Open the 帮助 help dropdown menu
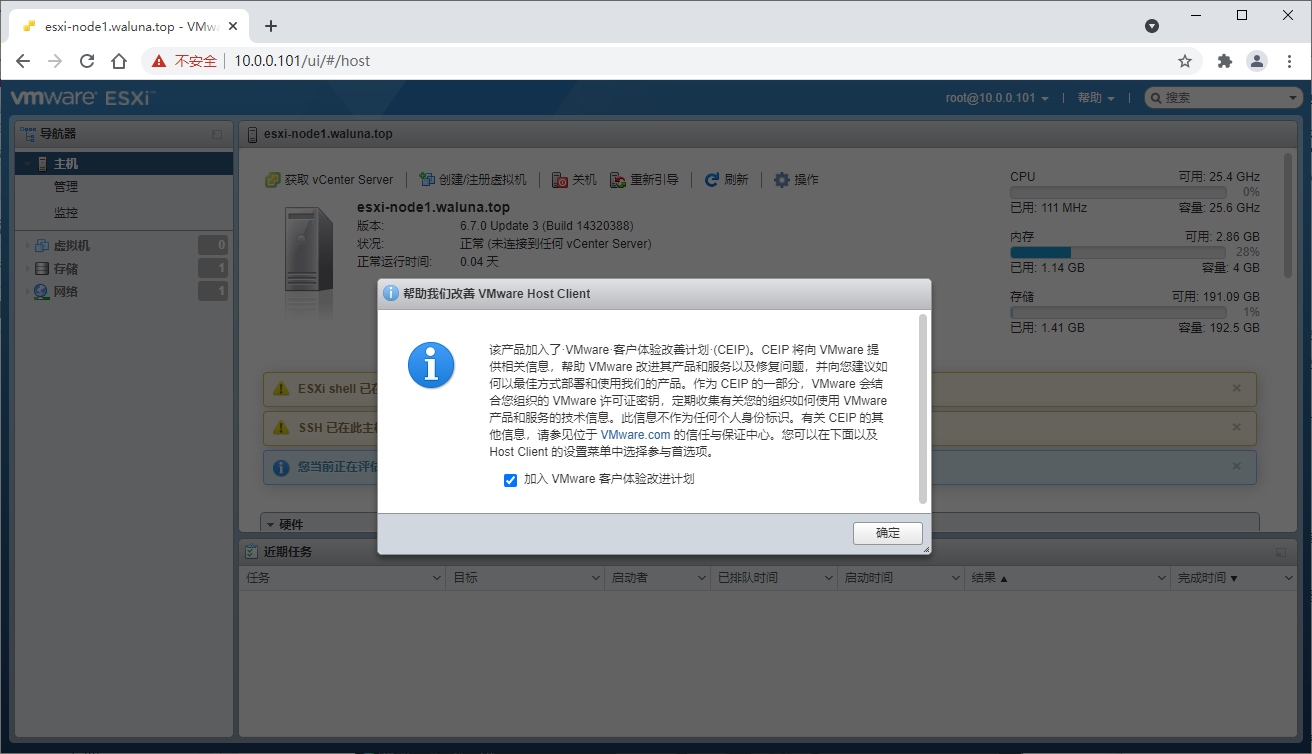 (x=1096, y=98)
